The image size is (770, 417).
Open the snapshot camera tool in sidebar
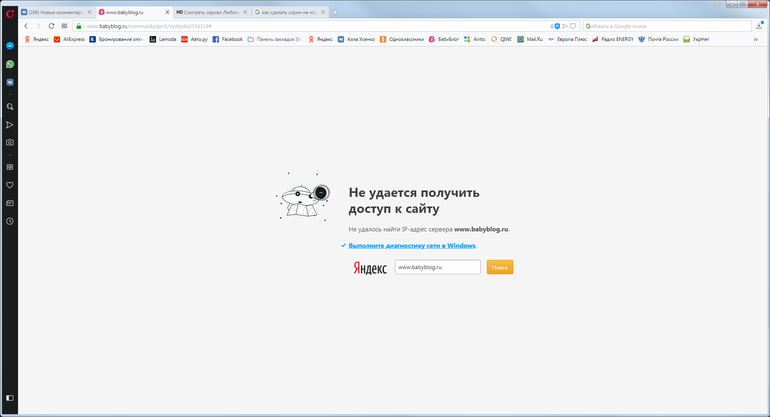pyautogui.click(x=10, y=142)
